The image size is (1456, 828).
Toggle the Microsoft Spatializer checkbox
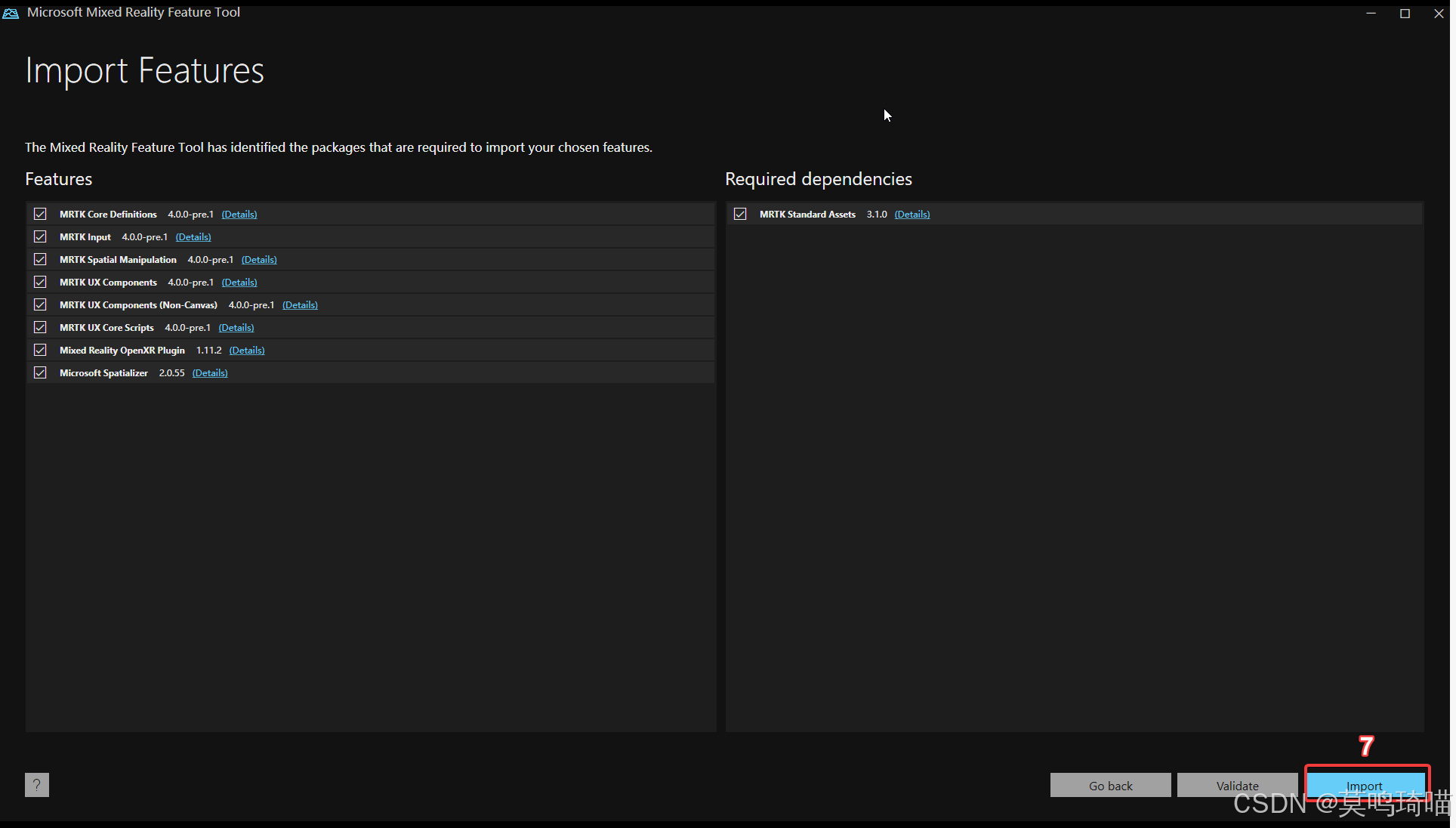click(40, 373)
